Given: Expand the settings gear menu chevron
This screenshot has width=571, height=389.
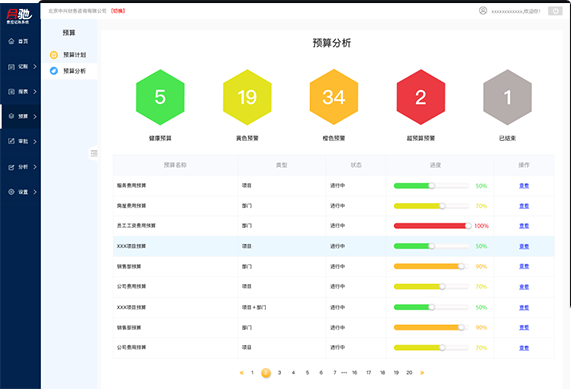Looking at the screenshot, I should pos(35,192).
